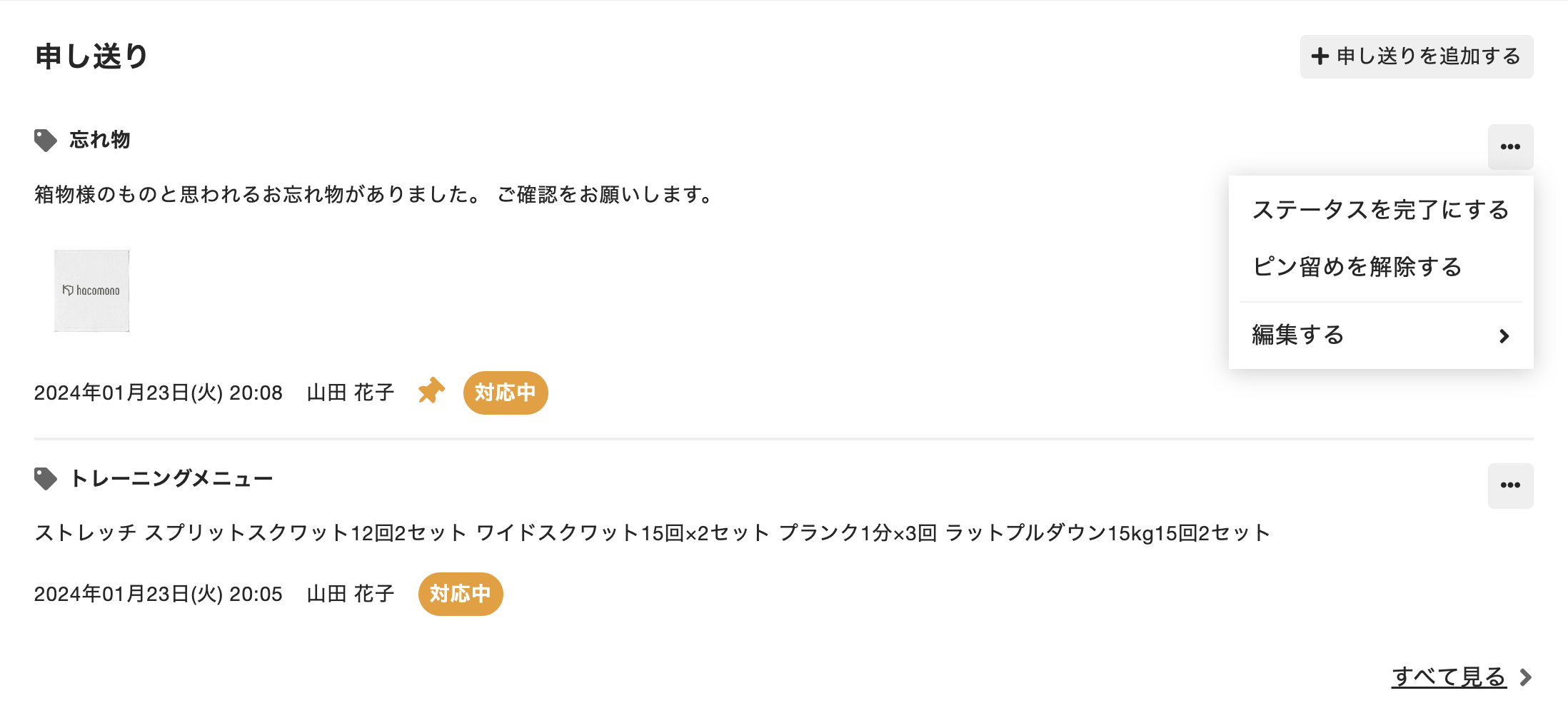Click the トレーニングメニュー tag label
Image resolution: width=1568 pixels, height=728 pixels.
pyautogui.click(x=171, y=478)
